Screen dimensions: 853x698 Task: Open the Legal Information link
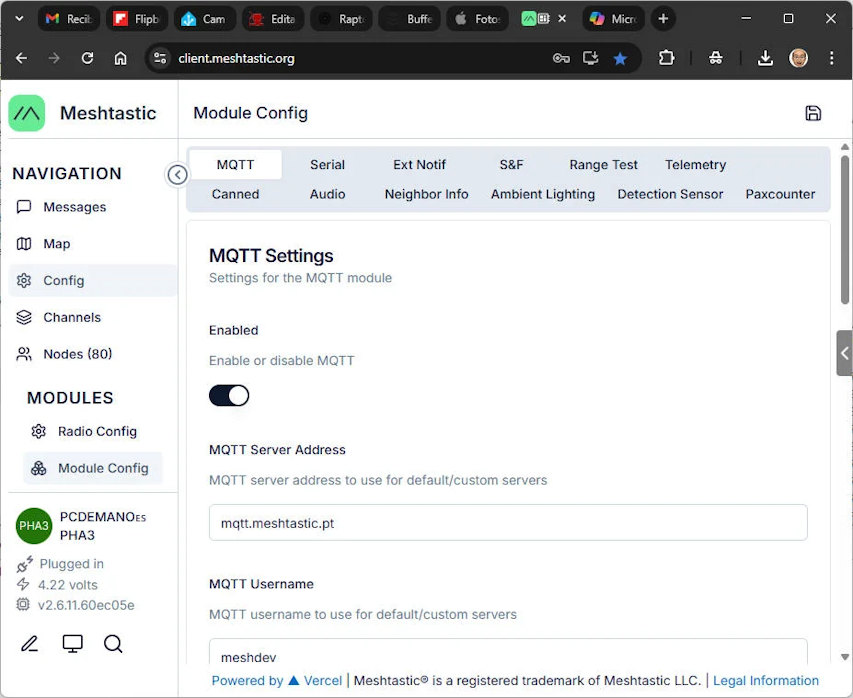point(765,681)
